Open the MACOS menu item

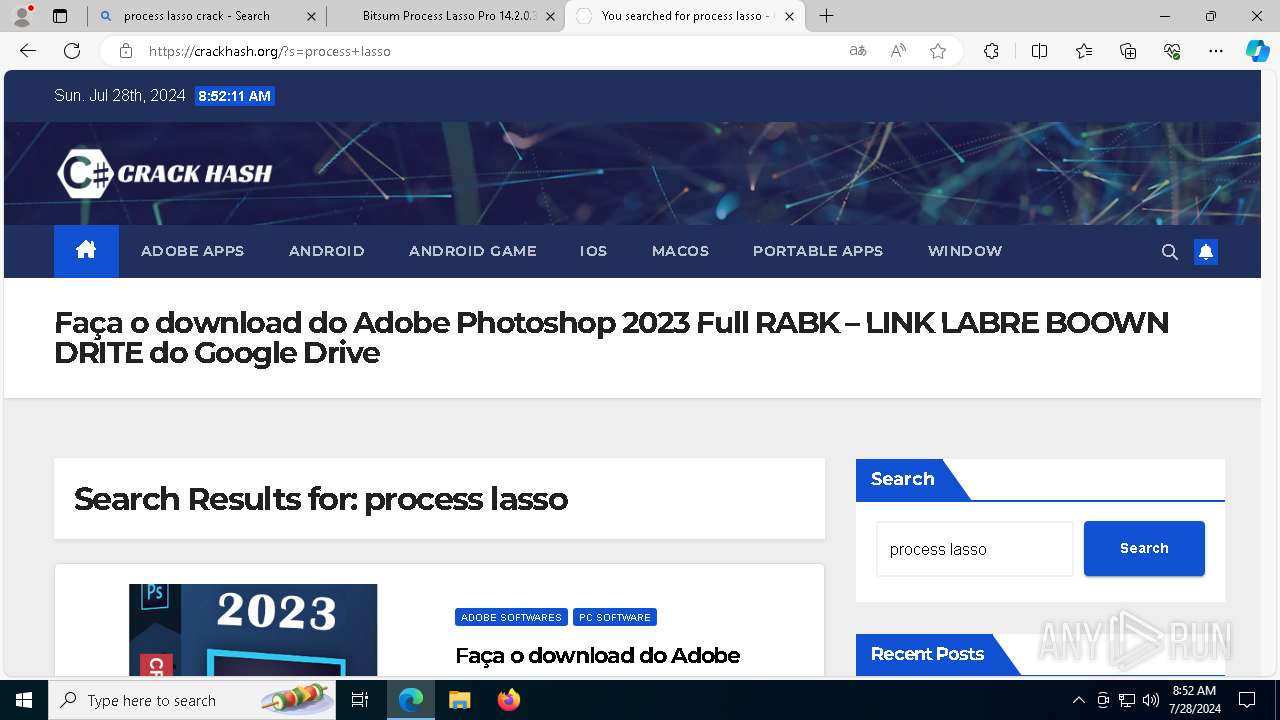pos(680,251)
